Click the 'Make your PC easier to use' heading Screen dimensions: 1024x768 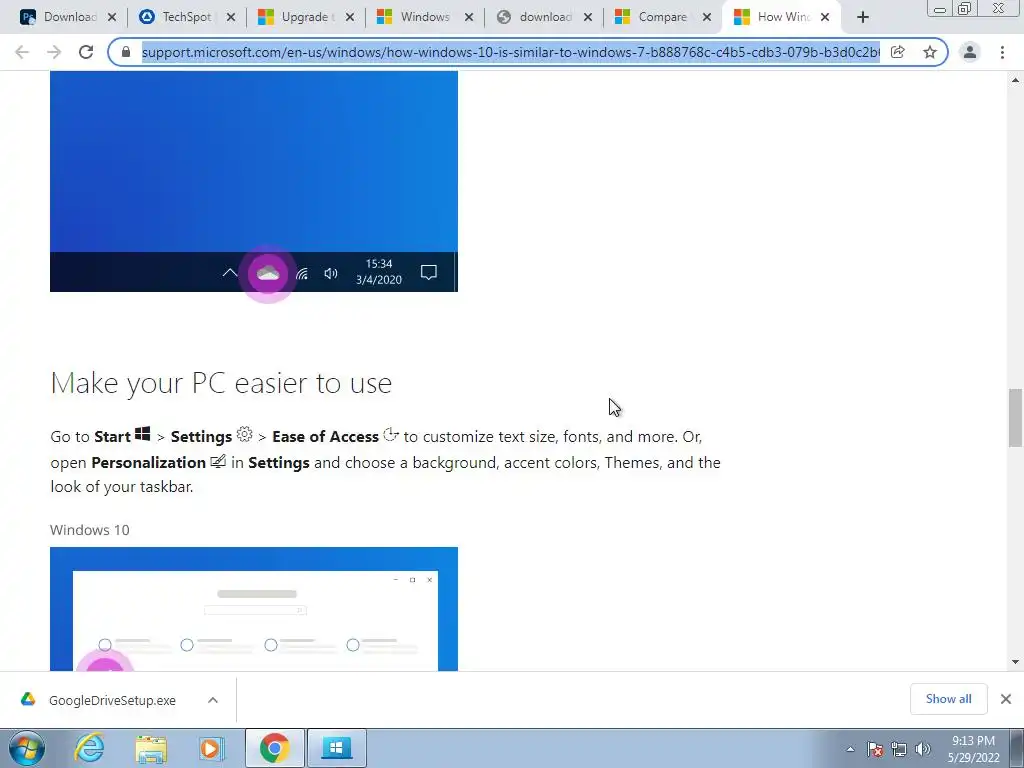(x=221, y=383)
